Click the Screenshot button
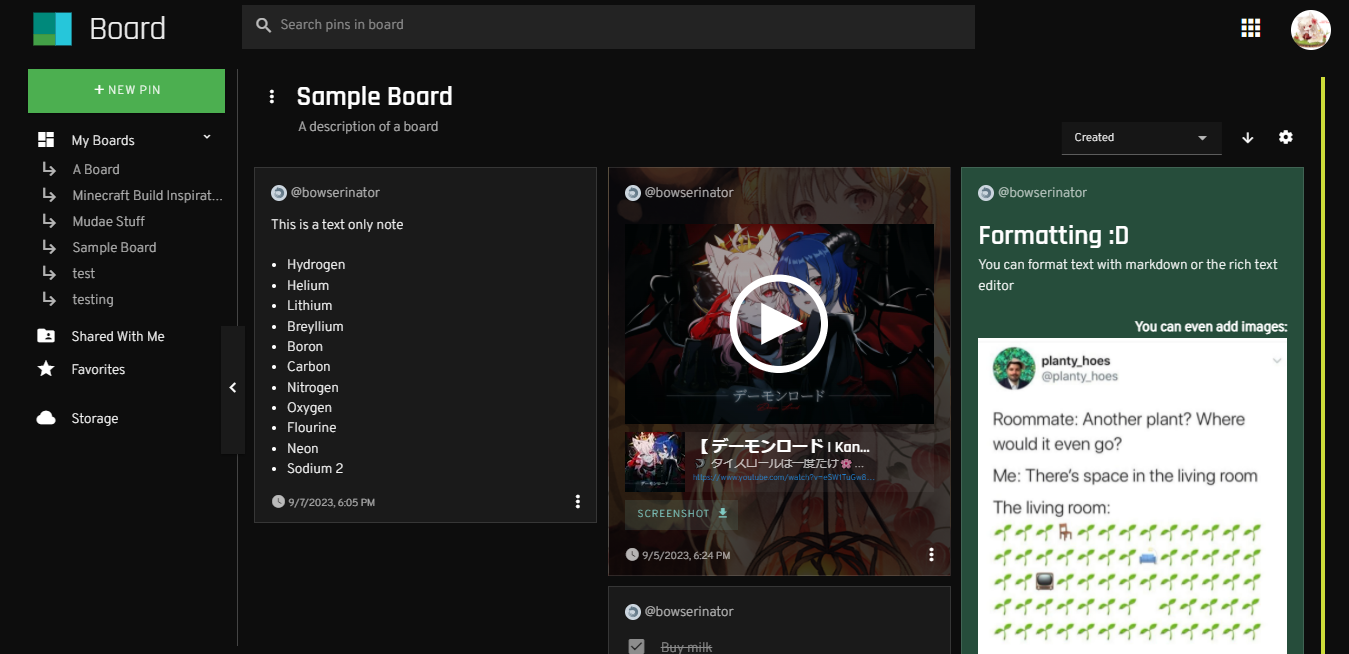Image resolution: width=1349 pixels, height=654 pixels. pyautogui.click(x=683, y=514)
